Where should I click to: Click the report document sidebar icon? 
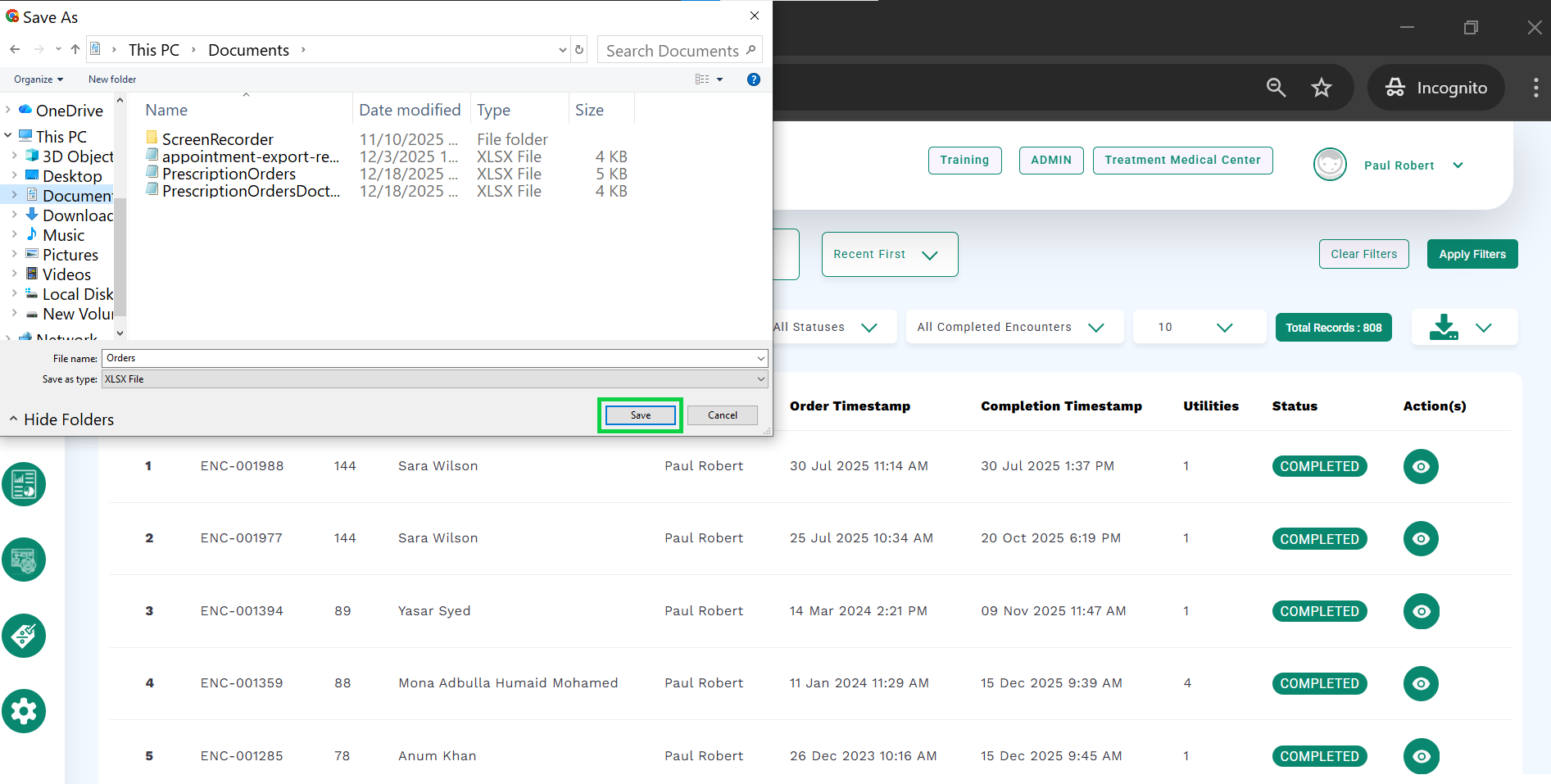pos(24,484)
